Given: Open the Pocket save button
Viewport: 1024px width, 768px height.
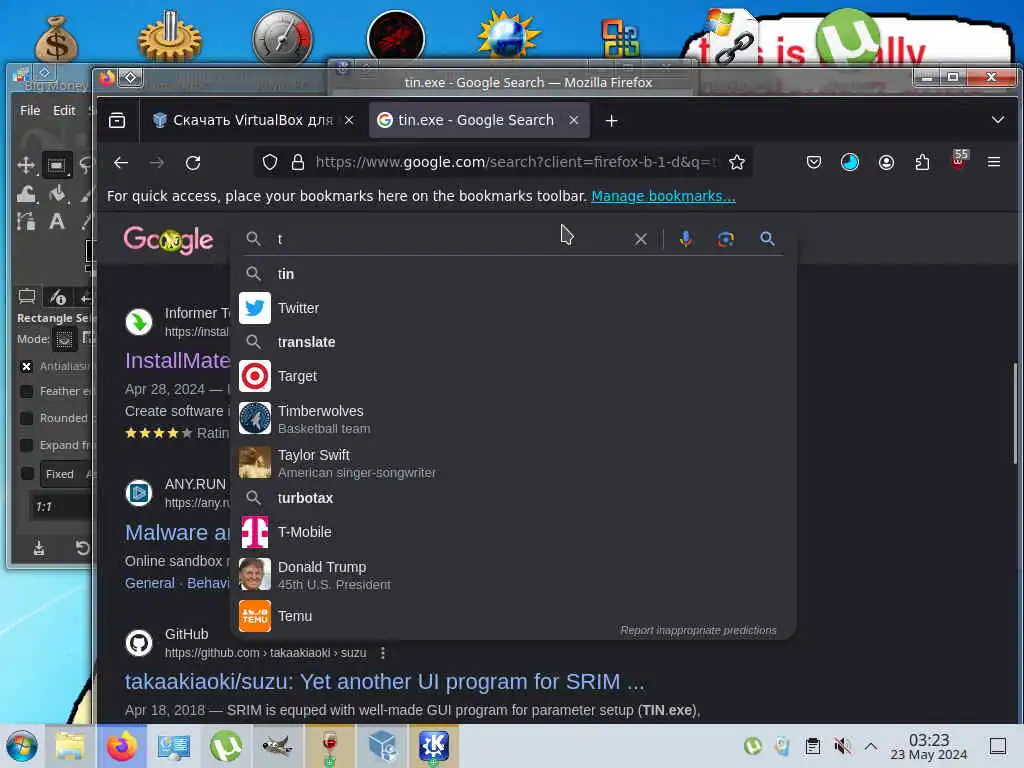Looking at the screenshot, I should 814,162.
